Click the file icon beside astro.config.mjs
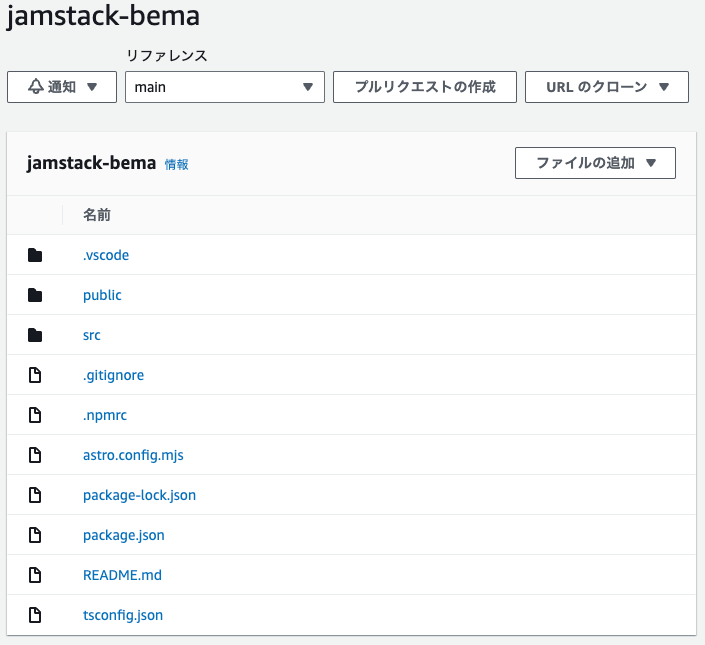The image size is (705, 645). tap(36, 455)
